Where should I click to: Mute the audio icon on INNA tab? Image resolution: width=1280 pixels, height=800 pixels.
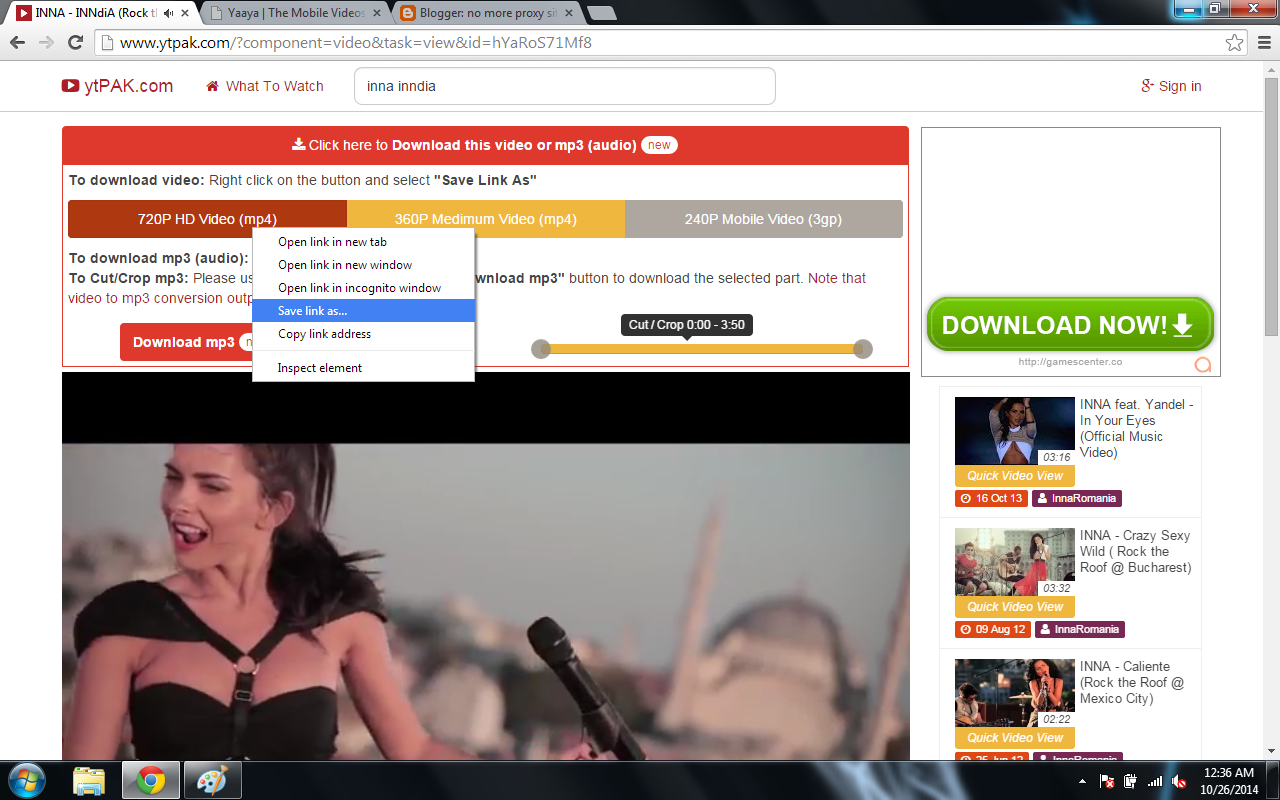coord(168,13)
